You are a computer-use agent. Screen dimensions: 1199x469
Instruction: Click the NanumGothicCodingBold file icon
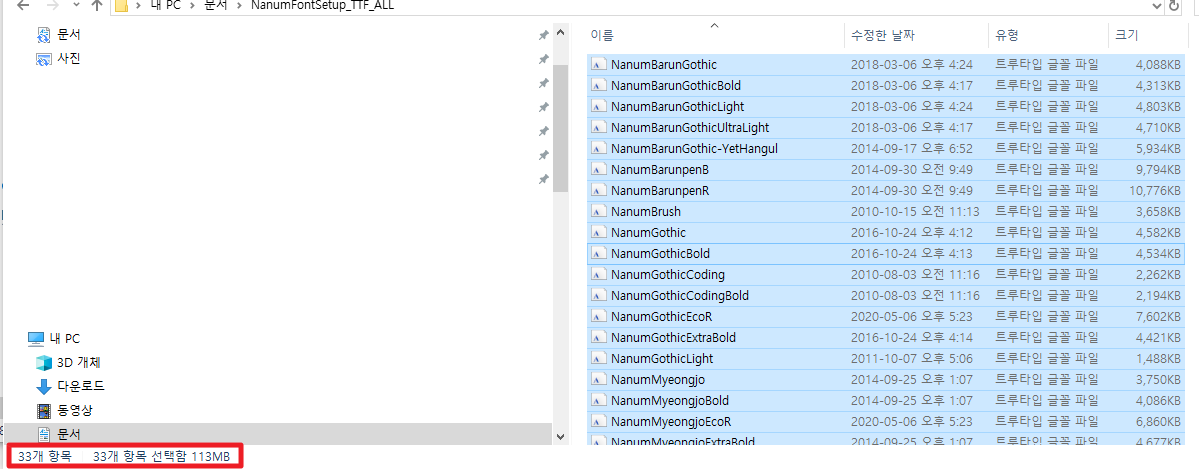click(x=600, y=295)
